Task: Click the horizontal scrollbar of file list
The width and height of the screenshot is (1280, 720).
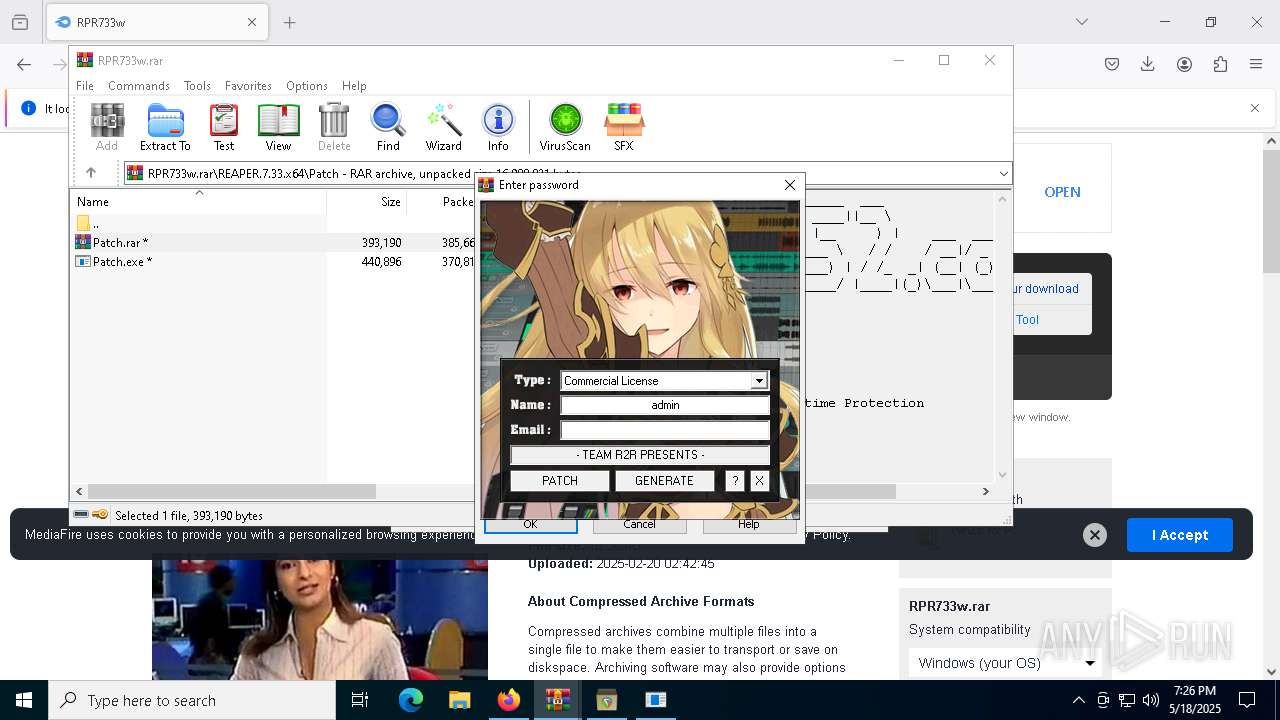Action: (x=232, y=491)
